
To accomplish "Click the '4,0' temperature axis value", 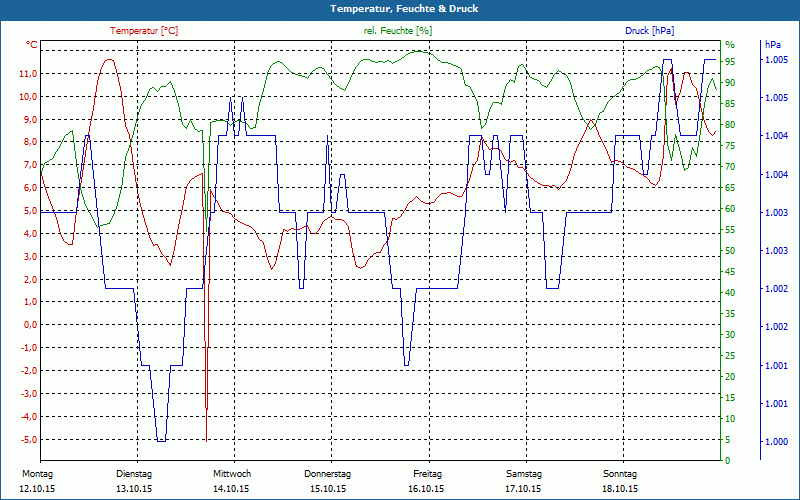I will point(30,234).
